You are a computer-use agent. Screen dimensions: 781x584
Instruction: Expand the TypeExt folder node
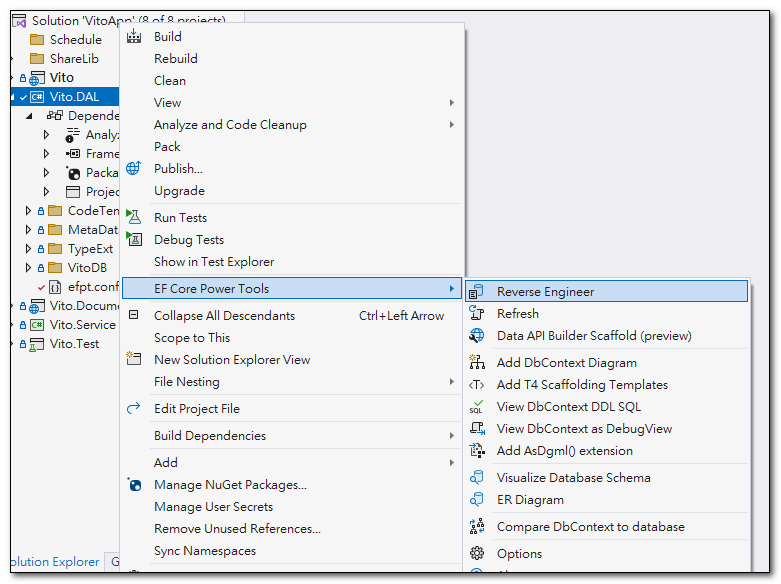[28, 249]
